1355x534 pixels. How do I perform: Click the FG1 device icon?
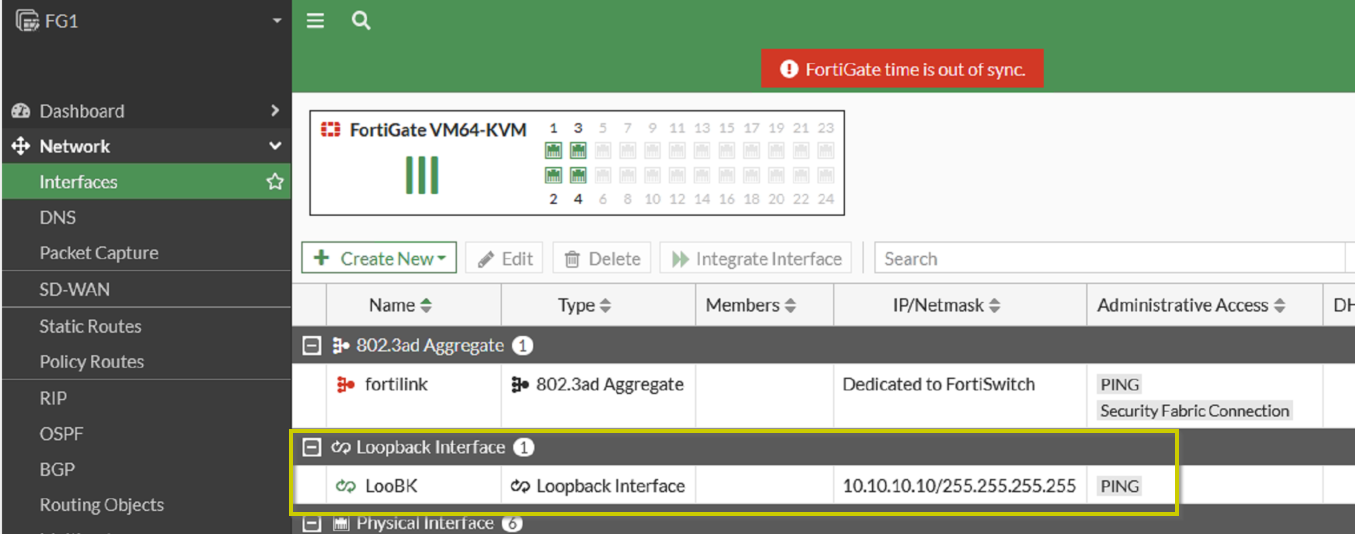pos(27,20)
